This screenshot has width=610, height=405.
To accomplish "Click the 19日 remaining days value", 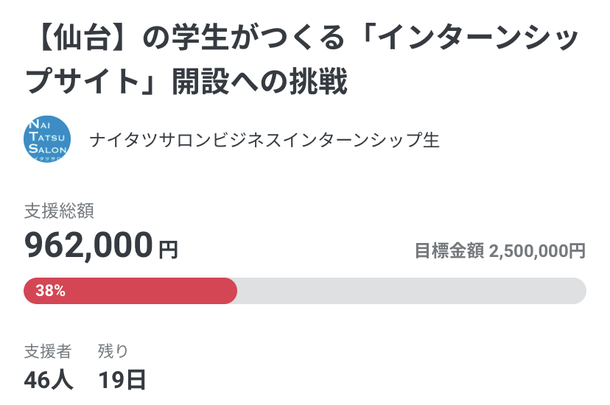I will (122, 380).
